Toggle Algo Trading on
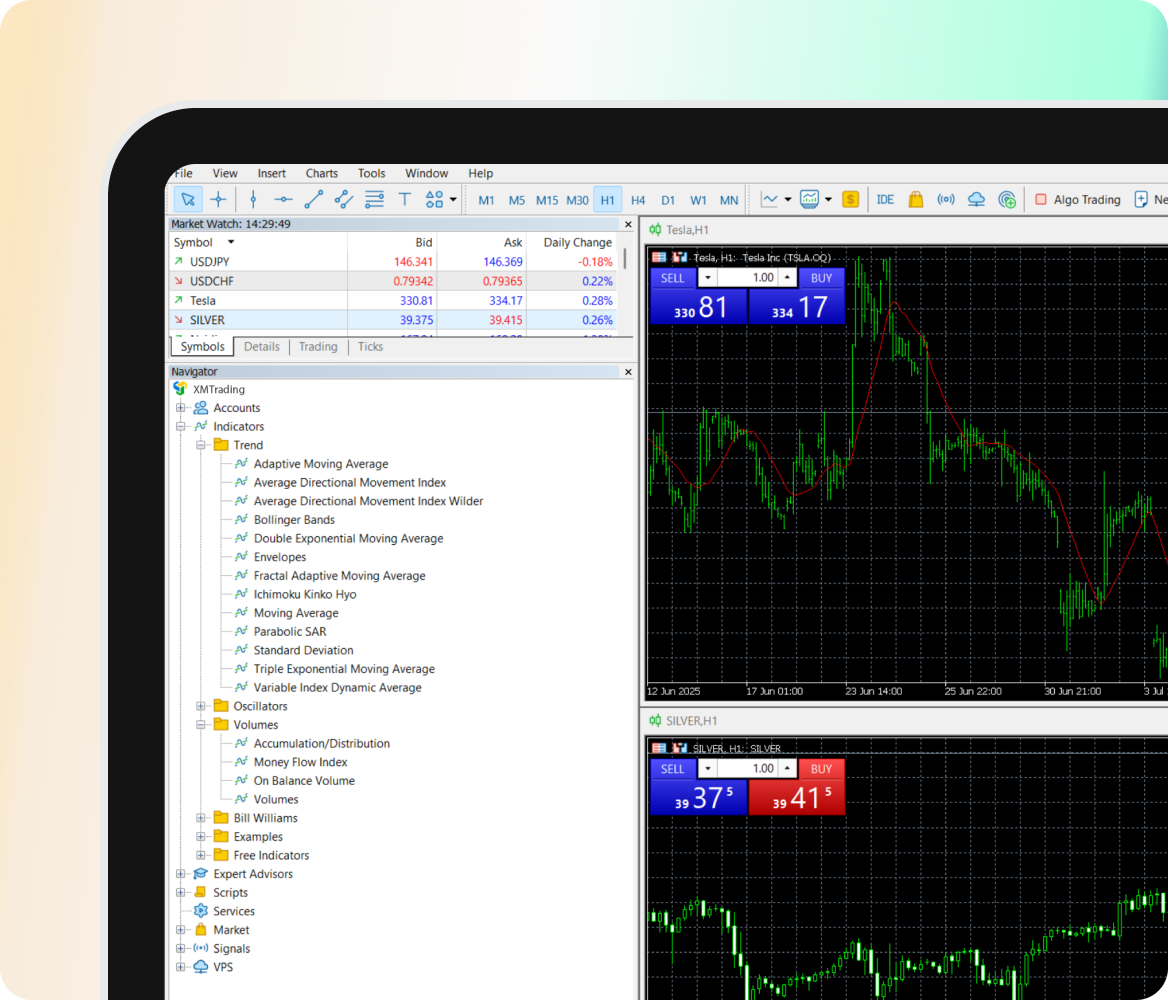This screenshot has height=1000, width=1168. [x=1079, y=199]
